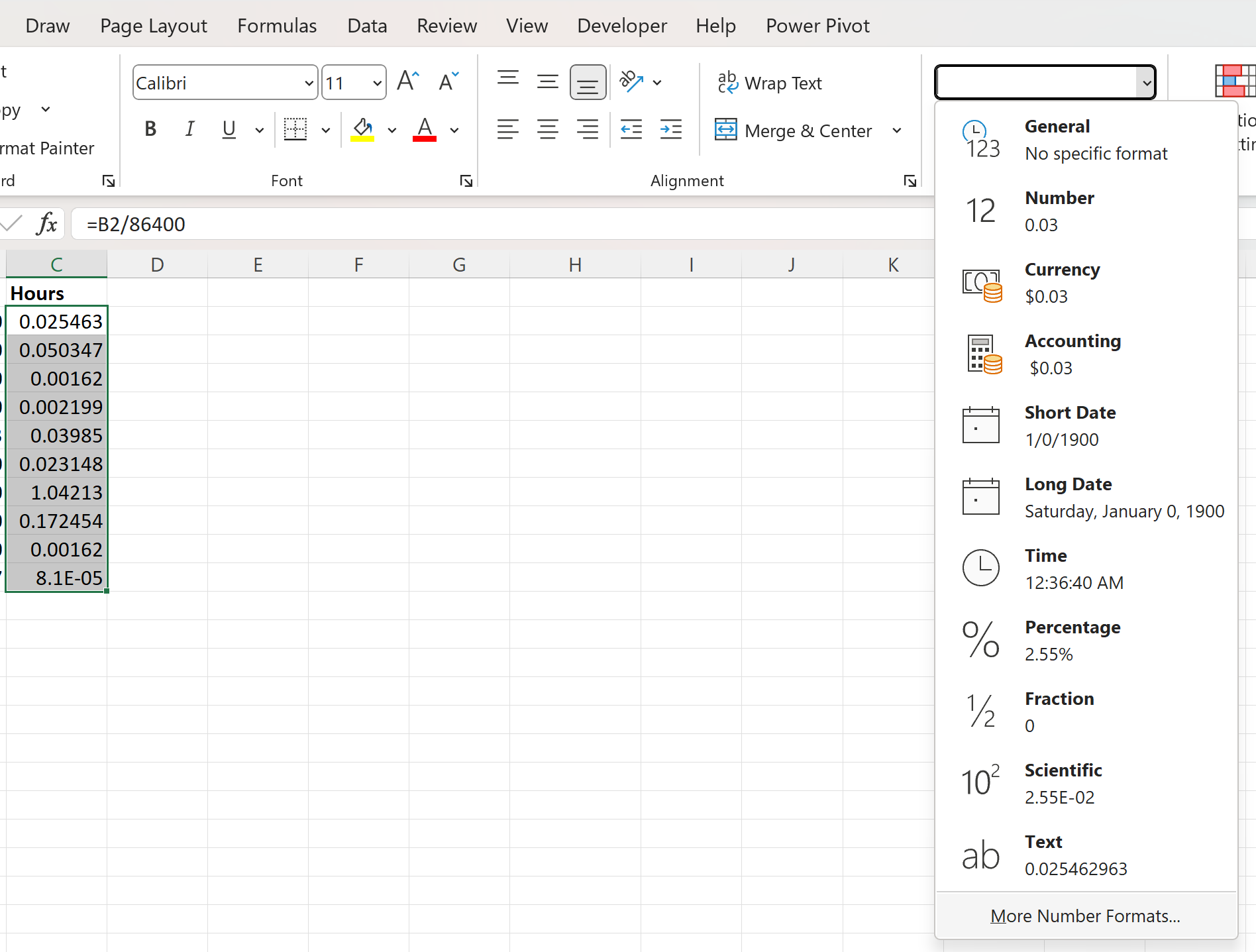Click More Number Formats
The width and height of the screenshot is (1256, 952).
[x=1085, y=916]
